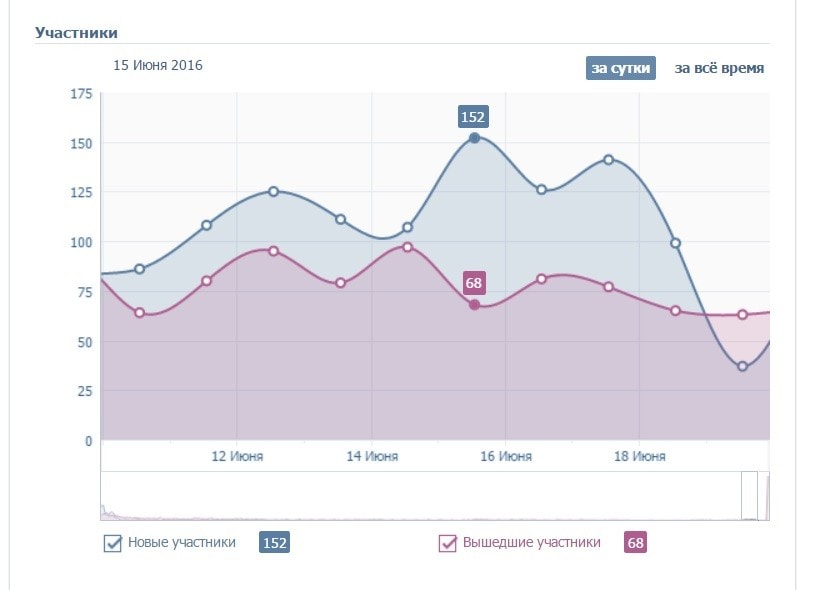Click the blue 152 badge in the legend

tap(274, 543)
